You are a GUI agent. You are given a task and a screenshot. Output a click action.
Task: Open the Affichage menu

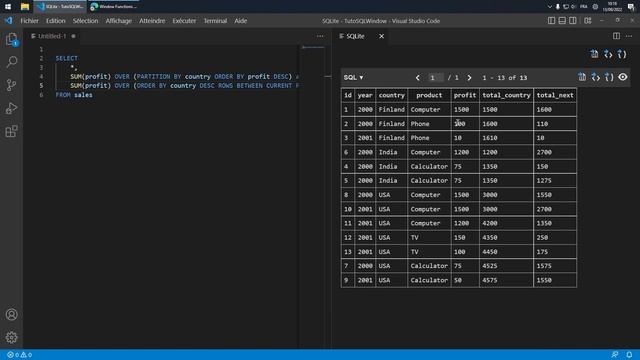pos(118,21)
